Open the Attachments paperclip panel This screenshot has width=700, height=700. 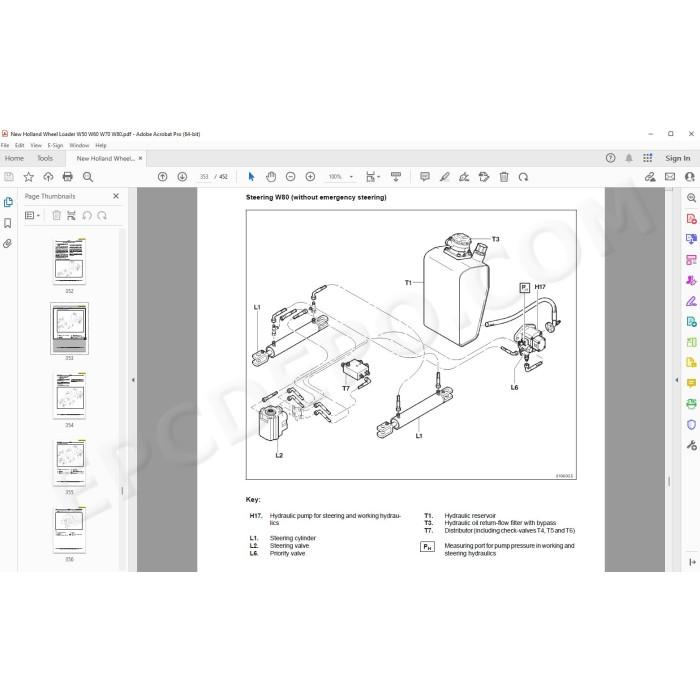click(8, 243)
